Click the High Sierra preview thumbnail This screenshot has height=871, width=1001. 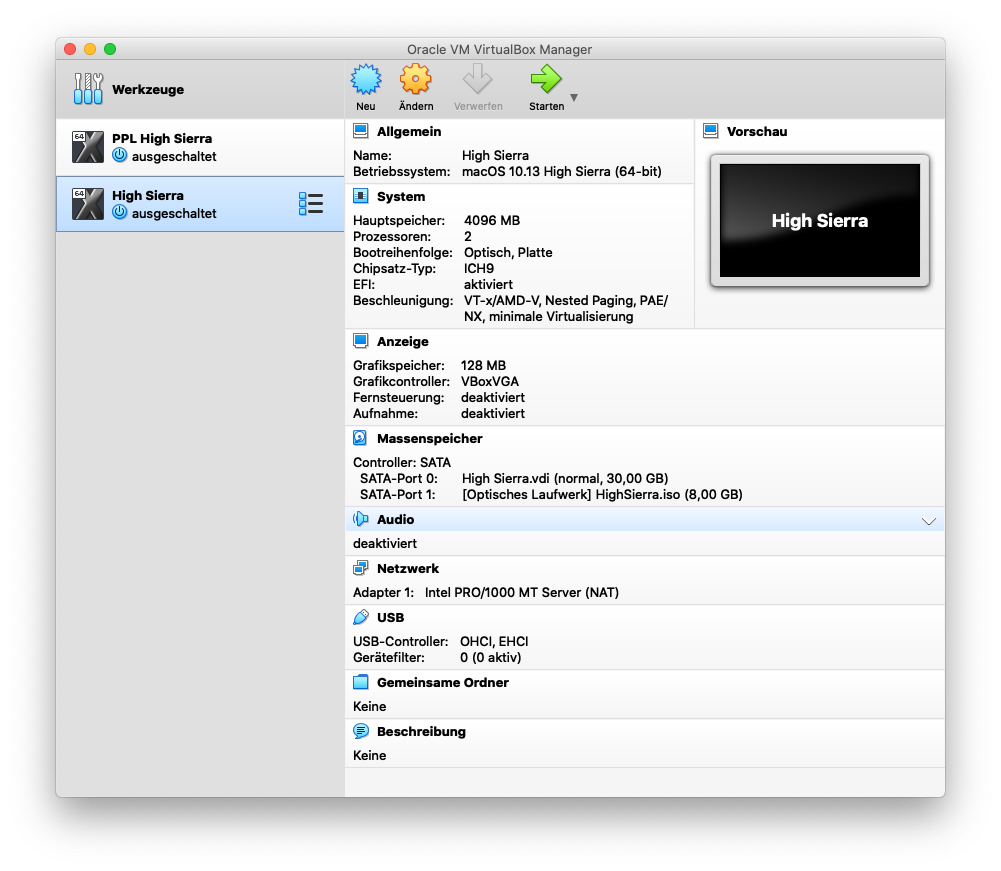(x=819, y=221)
